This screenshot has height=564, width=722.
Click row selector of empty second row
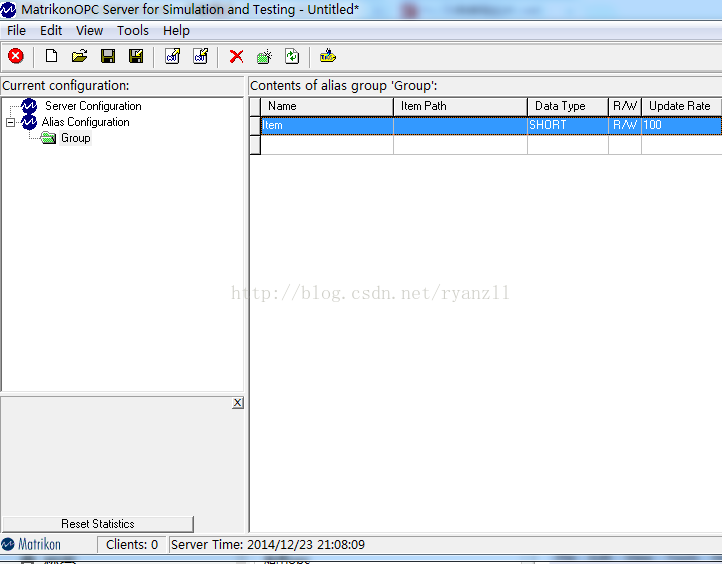click(255, 145)
